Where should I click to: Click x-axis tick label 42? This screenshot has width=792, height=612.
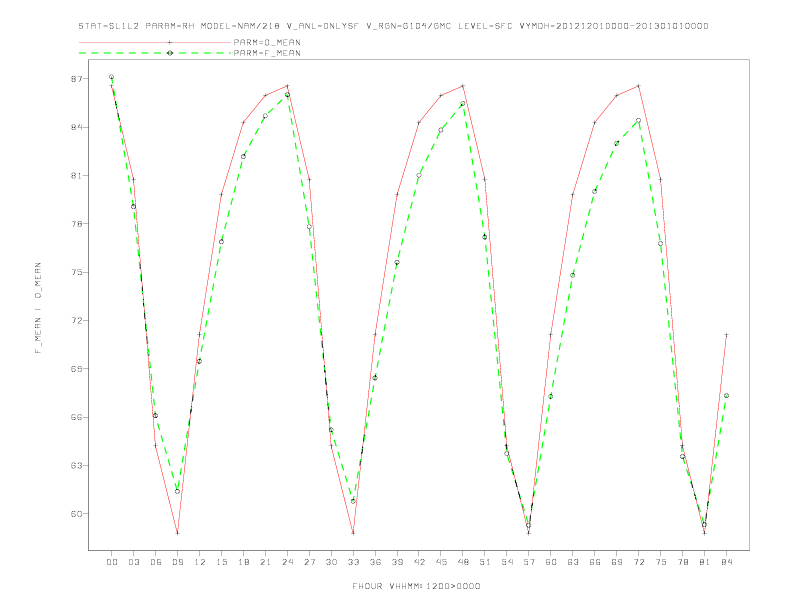pyautogui.click(x=419, y=562)
